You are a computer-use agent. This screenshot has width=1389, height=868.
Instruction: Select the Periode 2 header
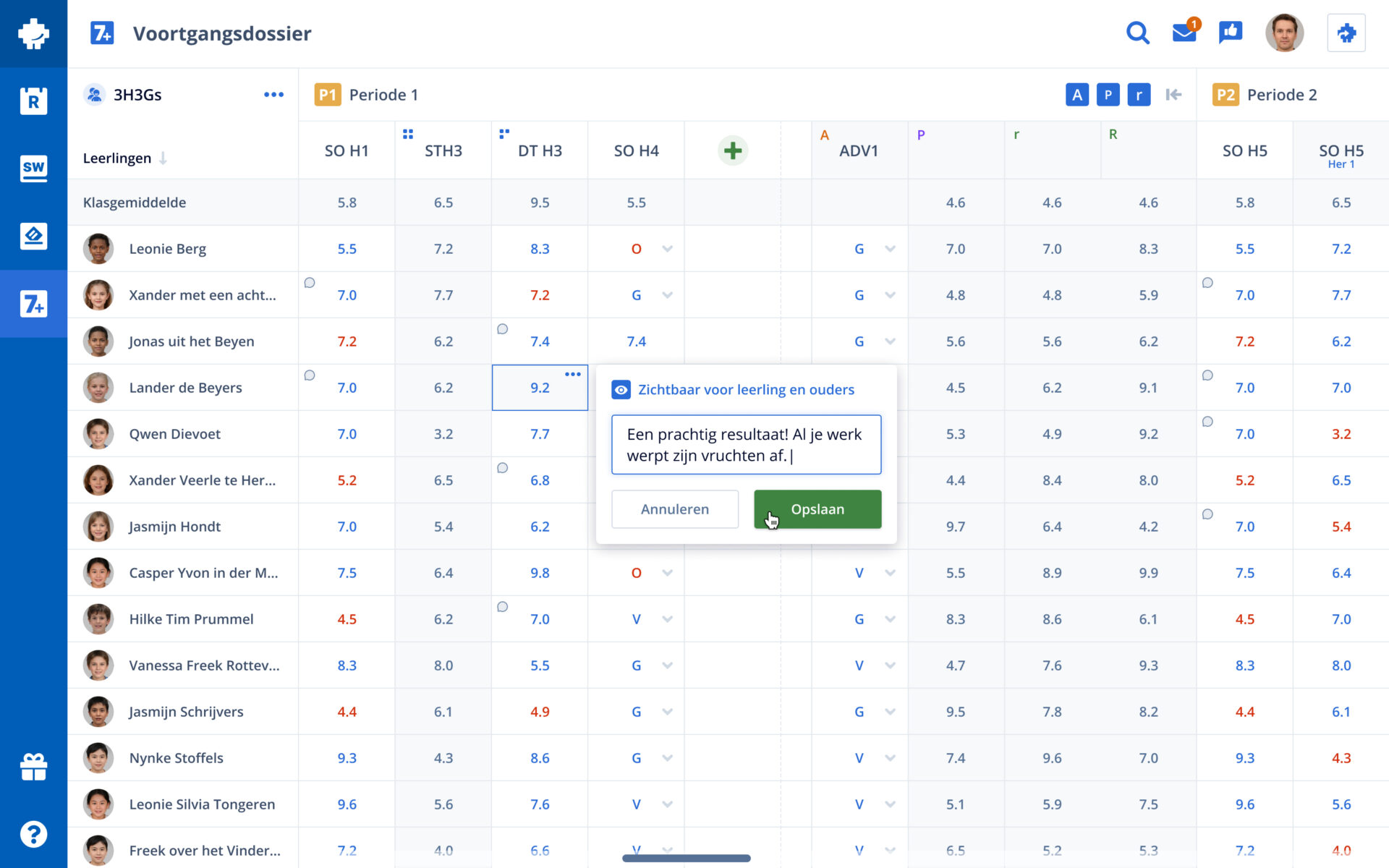[1280, 95]
